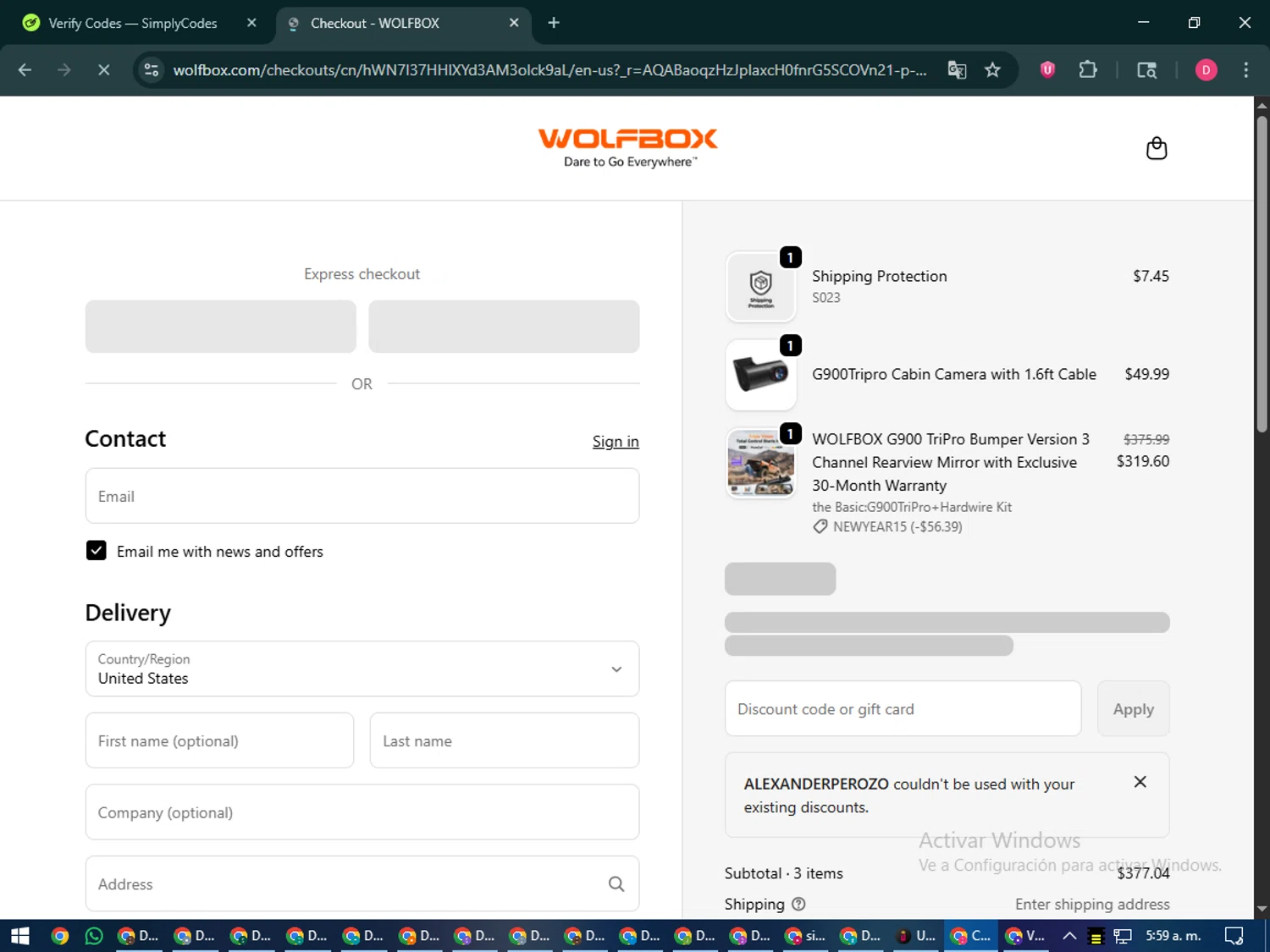
Task: Click the G900Tripro Cabin Camera thumbnail
Action: (x=761, y=375)
